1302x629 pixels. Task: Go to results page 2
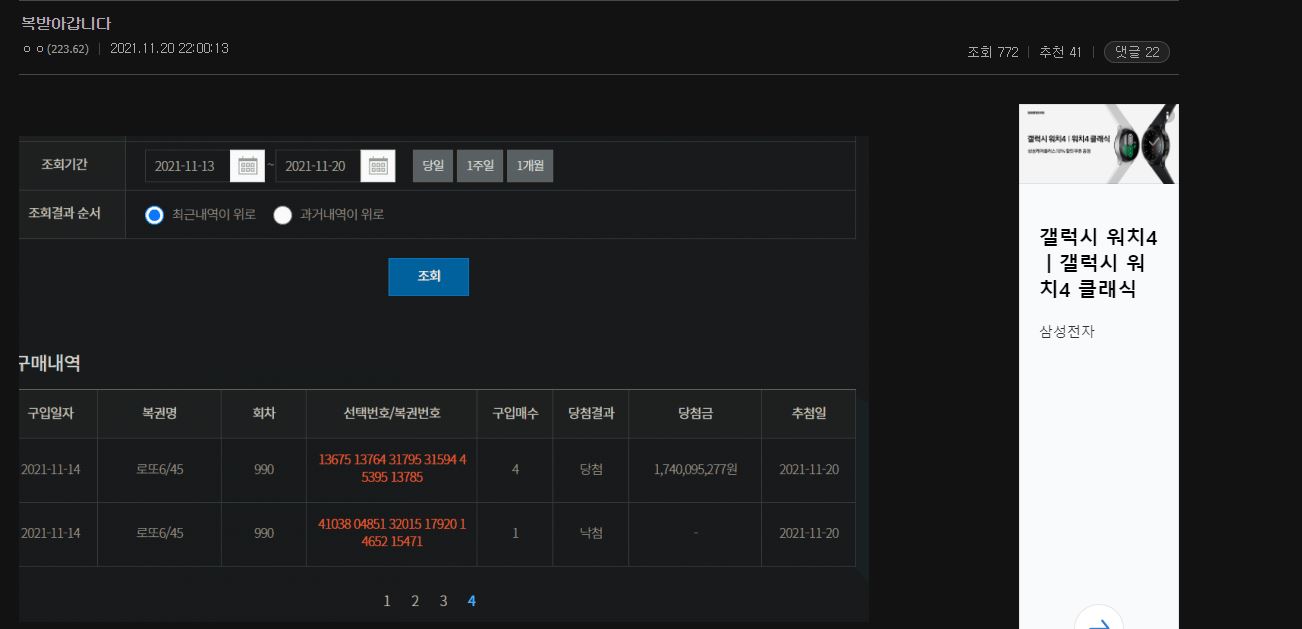click(415, 601)
